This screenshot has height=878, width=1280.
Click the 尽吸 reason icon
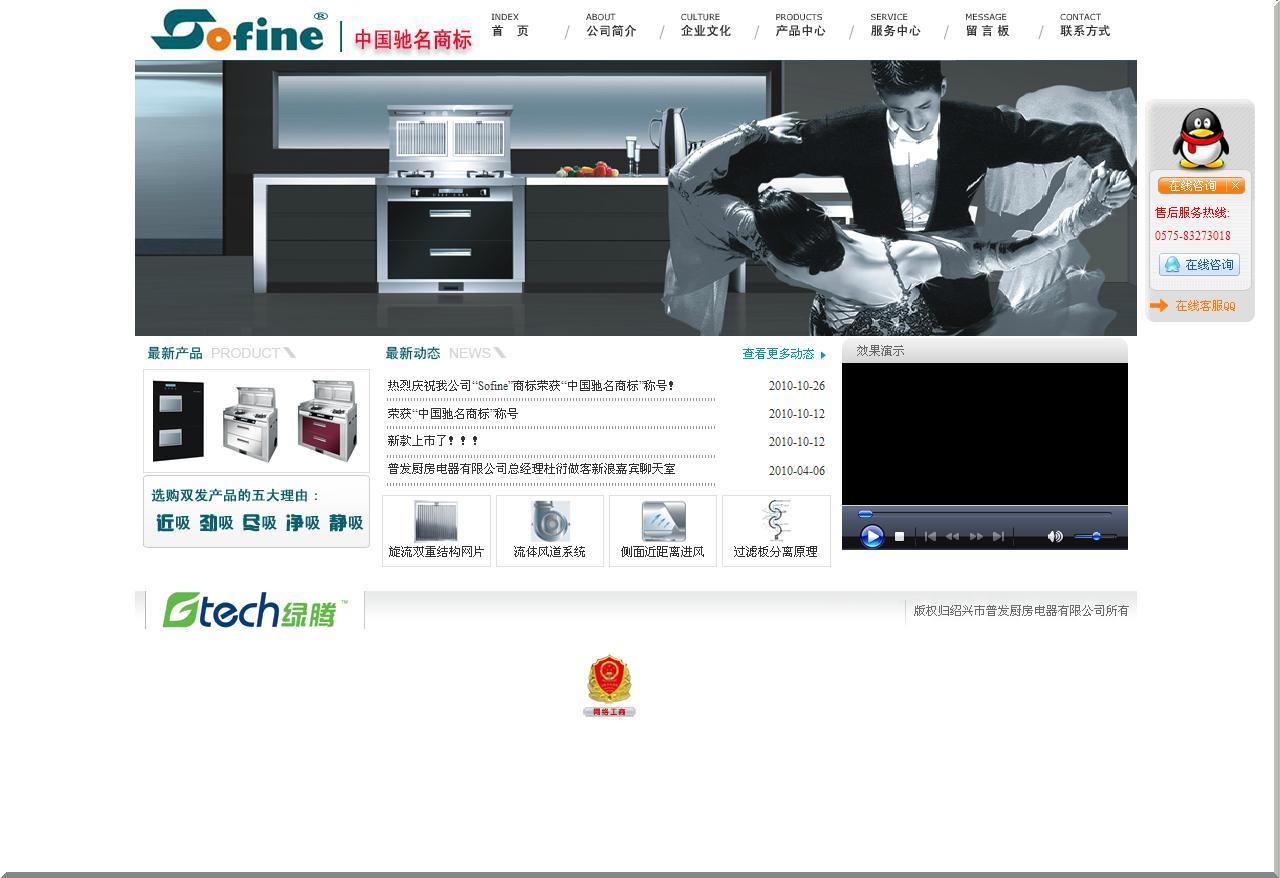tap(259, 523)
